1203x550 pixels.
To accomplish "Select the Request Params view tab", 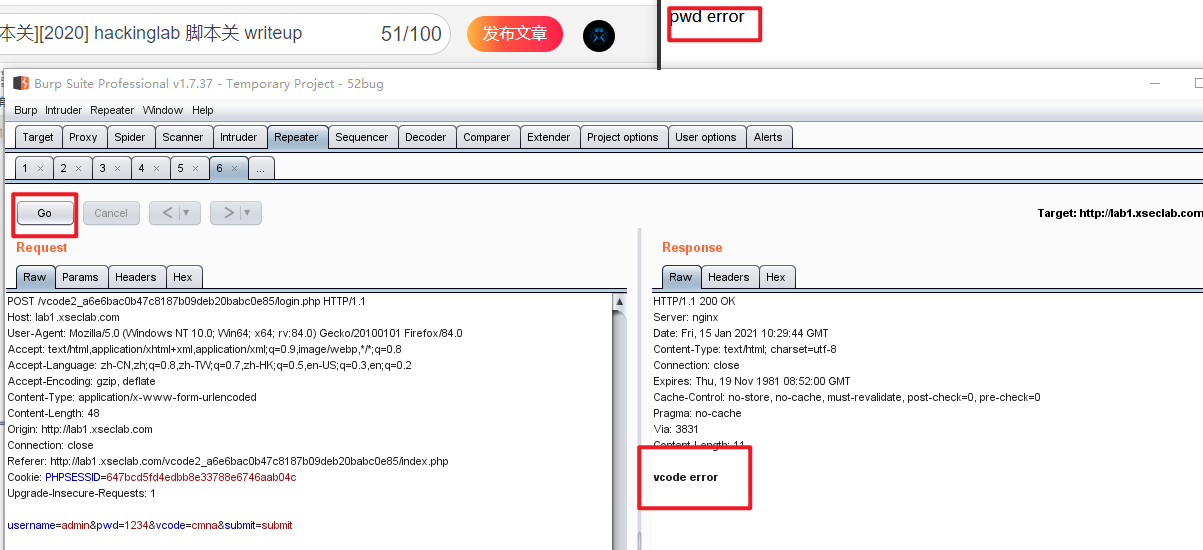I will (x=80, y=277).
